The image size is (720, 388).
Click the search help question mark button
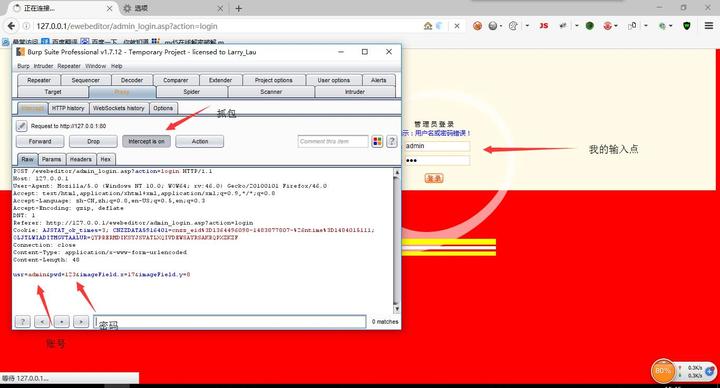click(x=22, y=321)
